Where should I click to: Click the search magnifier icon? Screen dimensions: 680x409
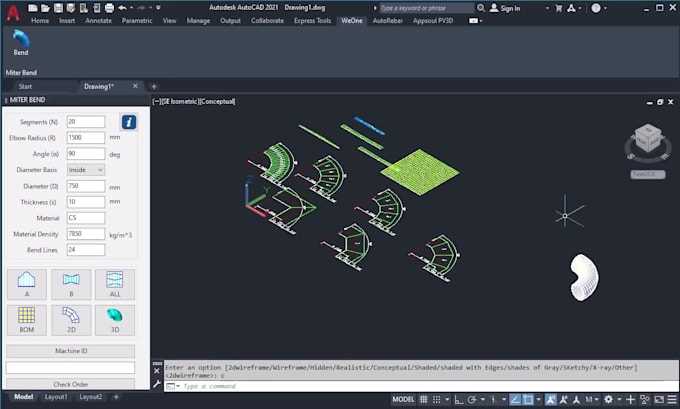click(x=481, y=8)
